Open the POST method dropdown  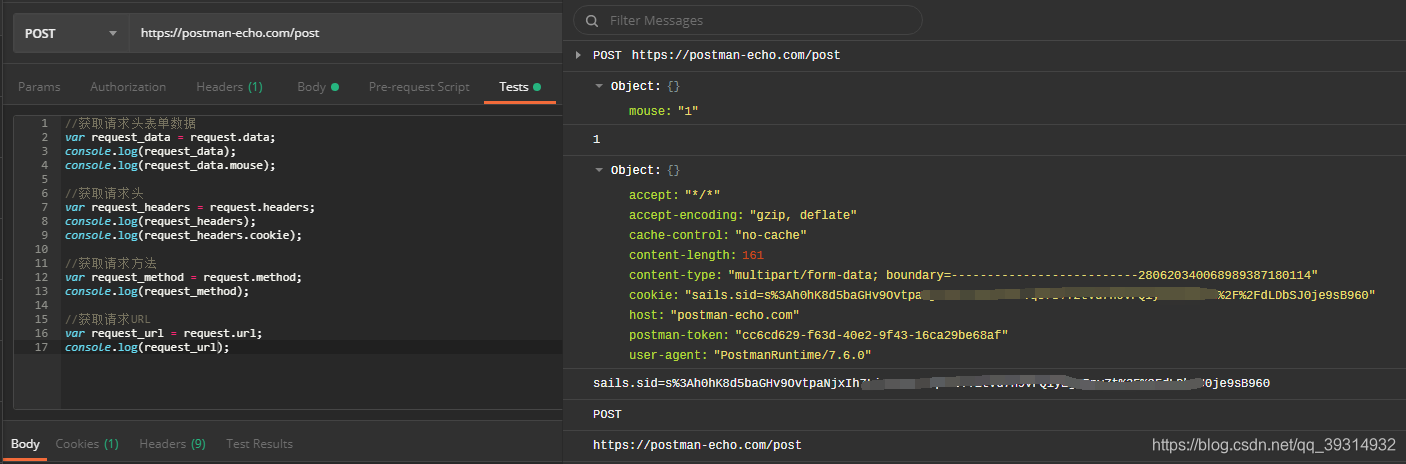[70, 33]
